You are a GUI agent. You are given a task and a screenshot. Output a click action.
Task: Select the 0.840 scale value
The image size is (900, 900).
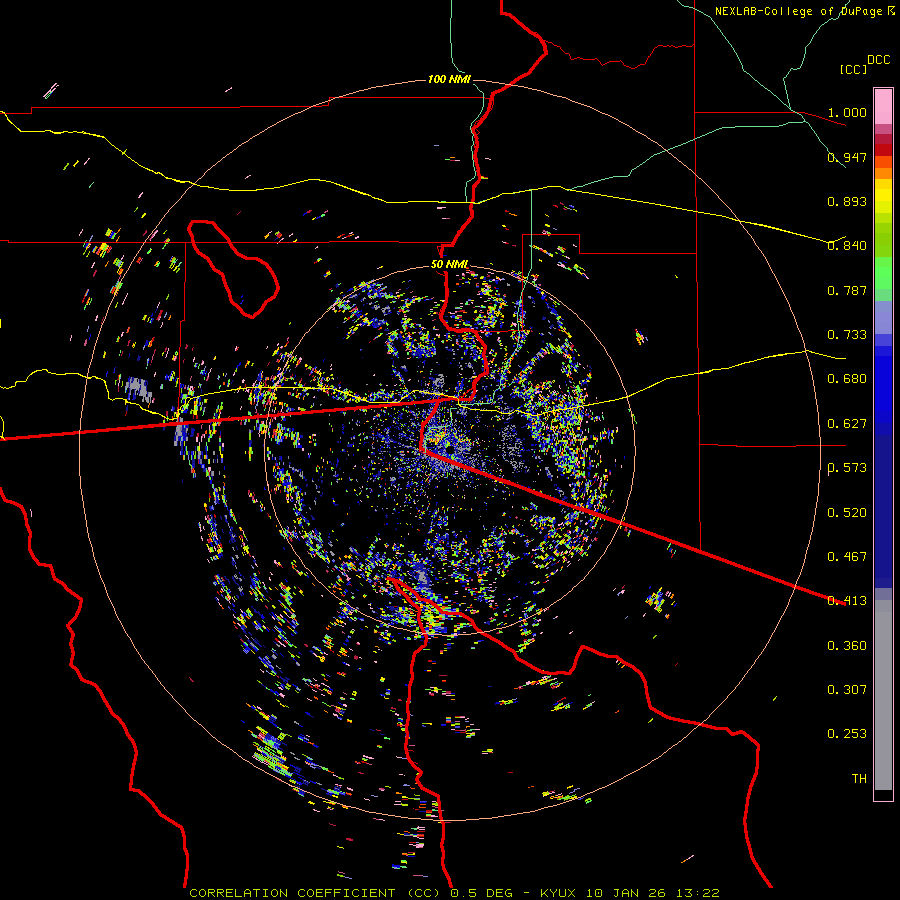click(847, 246)
